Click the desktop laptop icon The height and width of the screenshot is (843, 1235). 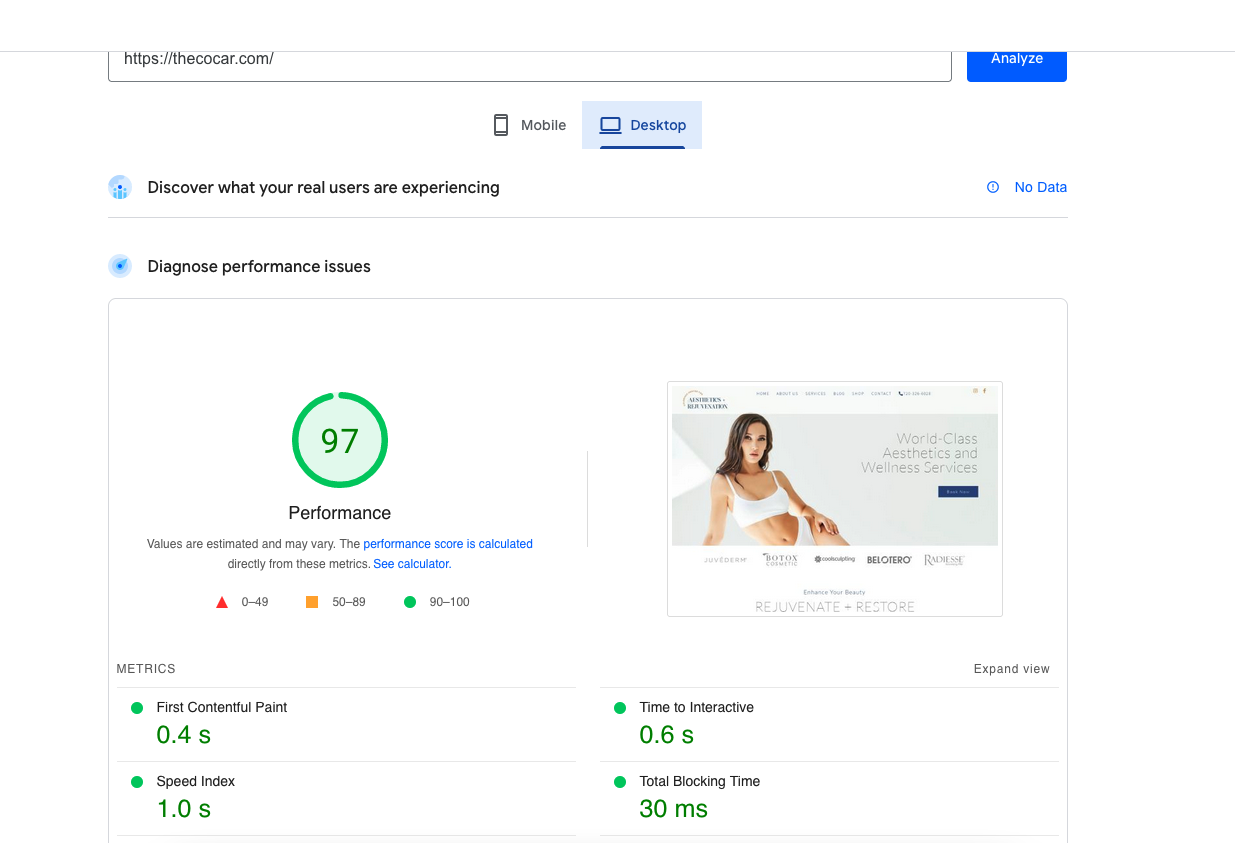point(610,125)
